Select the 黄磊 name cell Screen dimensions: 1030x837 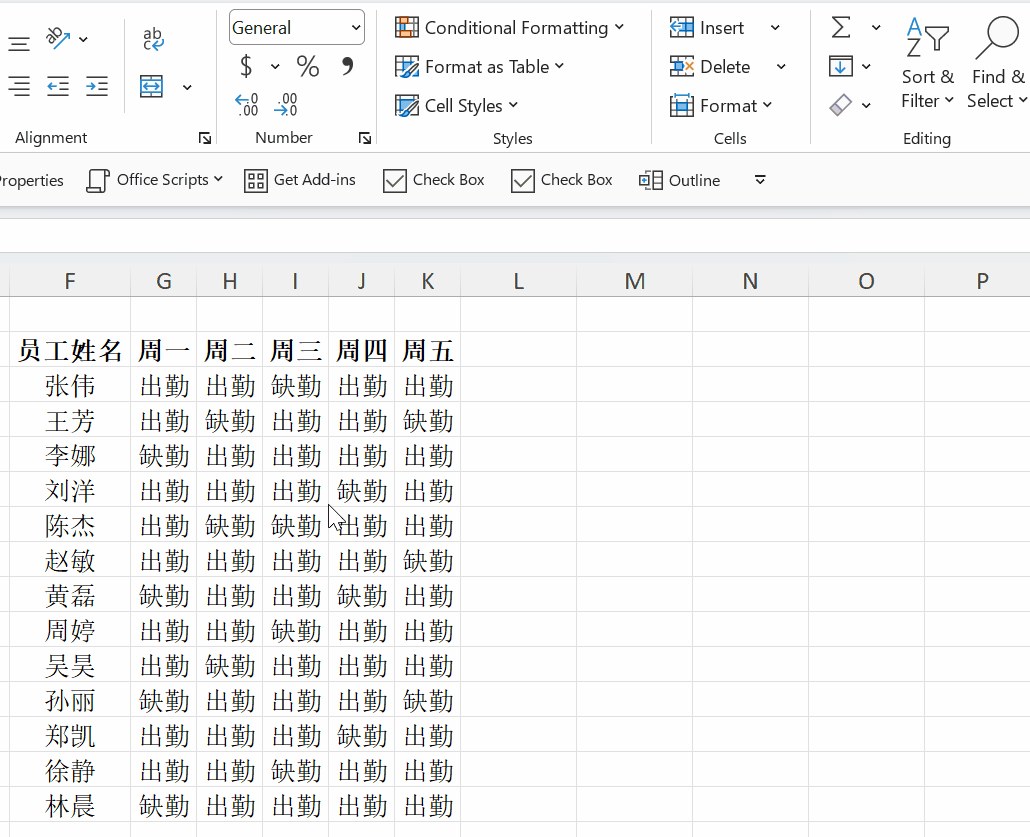point(70,595)
